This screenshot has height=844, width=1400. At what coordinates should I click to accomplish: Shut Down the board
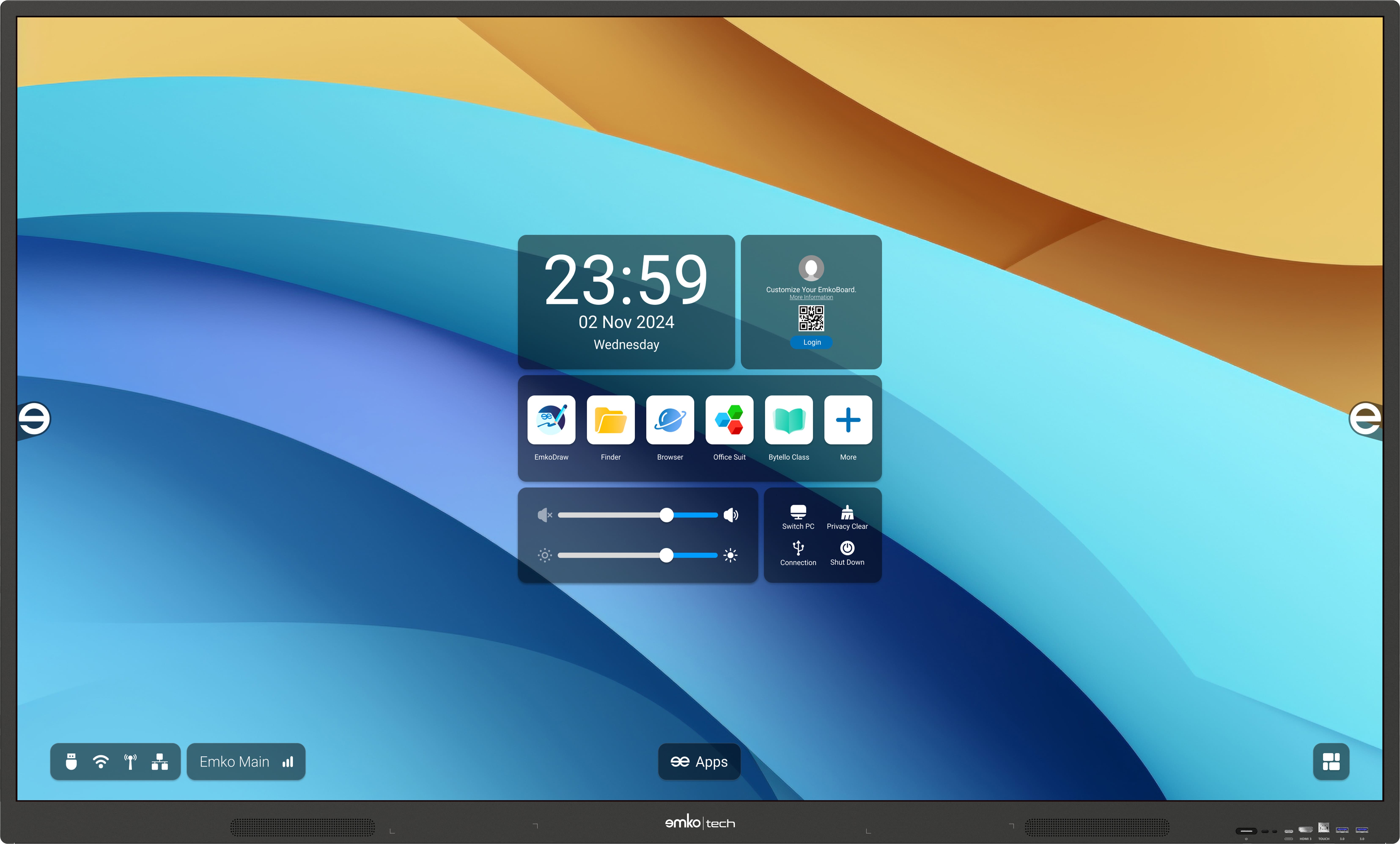[847, 553]
